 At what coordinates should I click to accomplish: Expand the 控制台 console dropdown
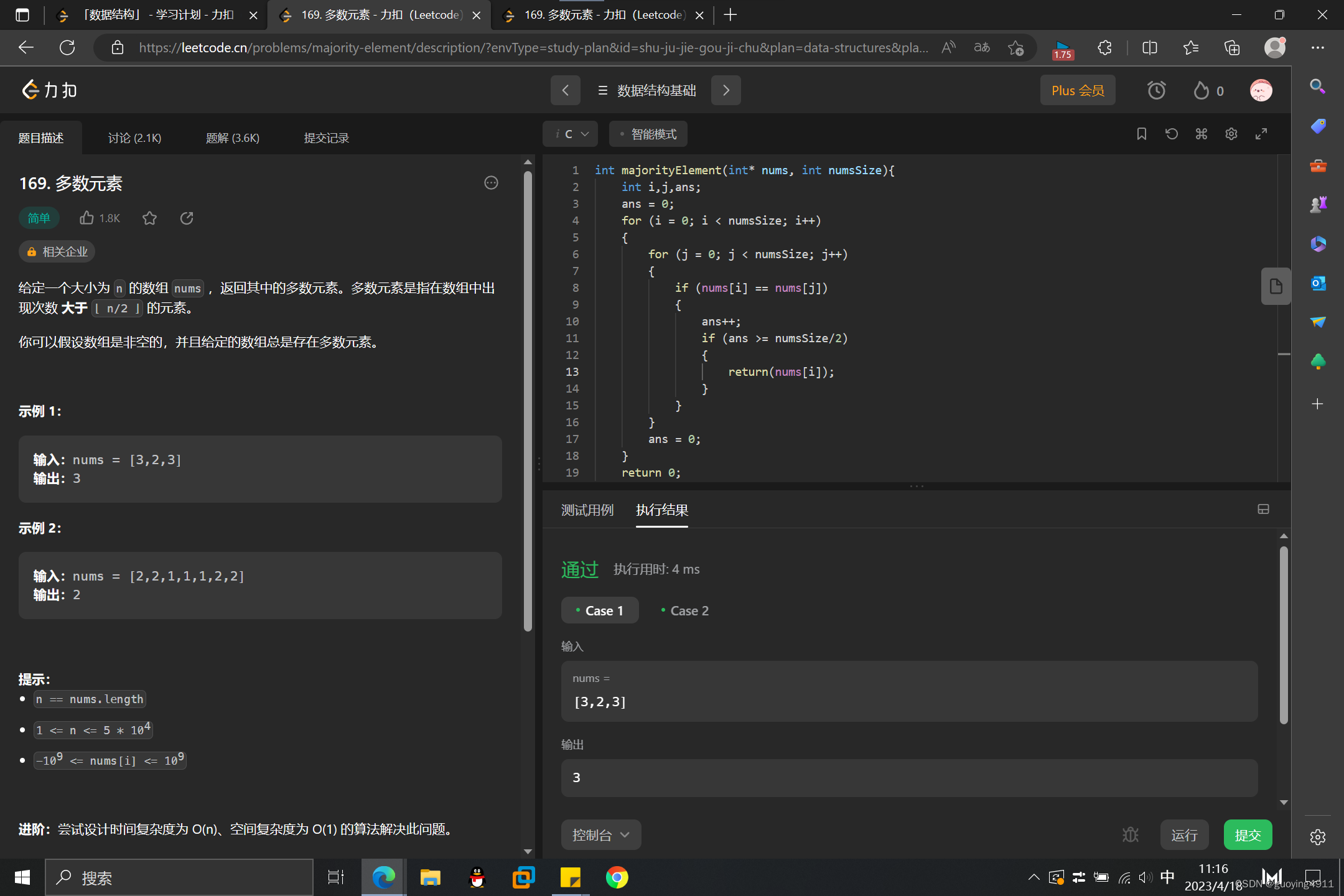pos(600,834)
